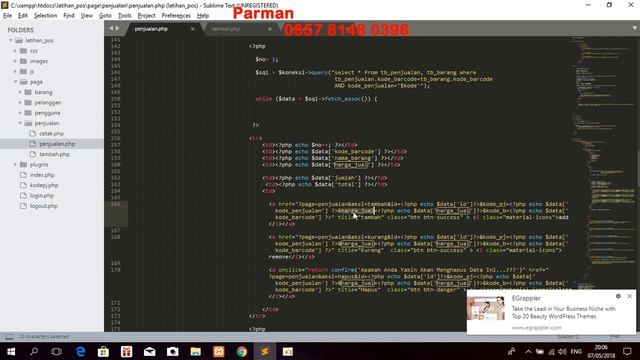
Task: Click the EGrappler notification thumbnail
Action: pyautogui.click(x=486, y=308)
